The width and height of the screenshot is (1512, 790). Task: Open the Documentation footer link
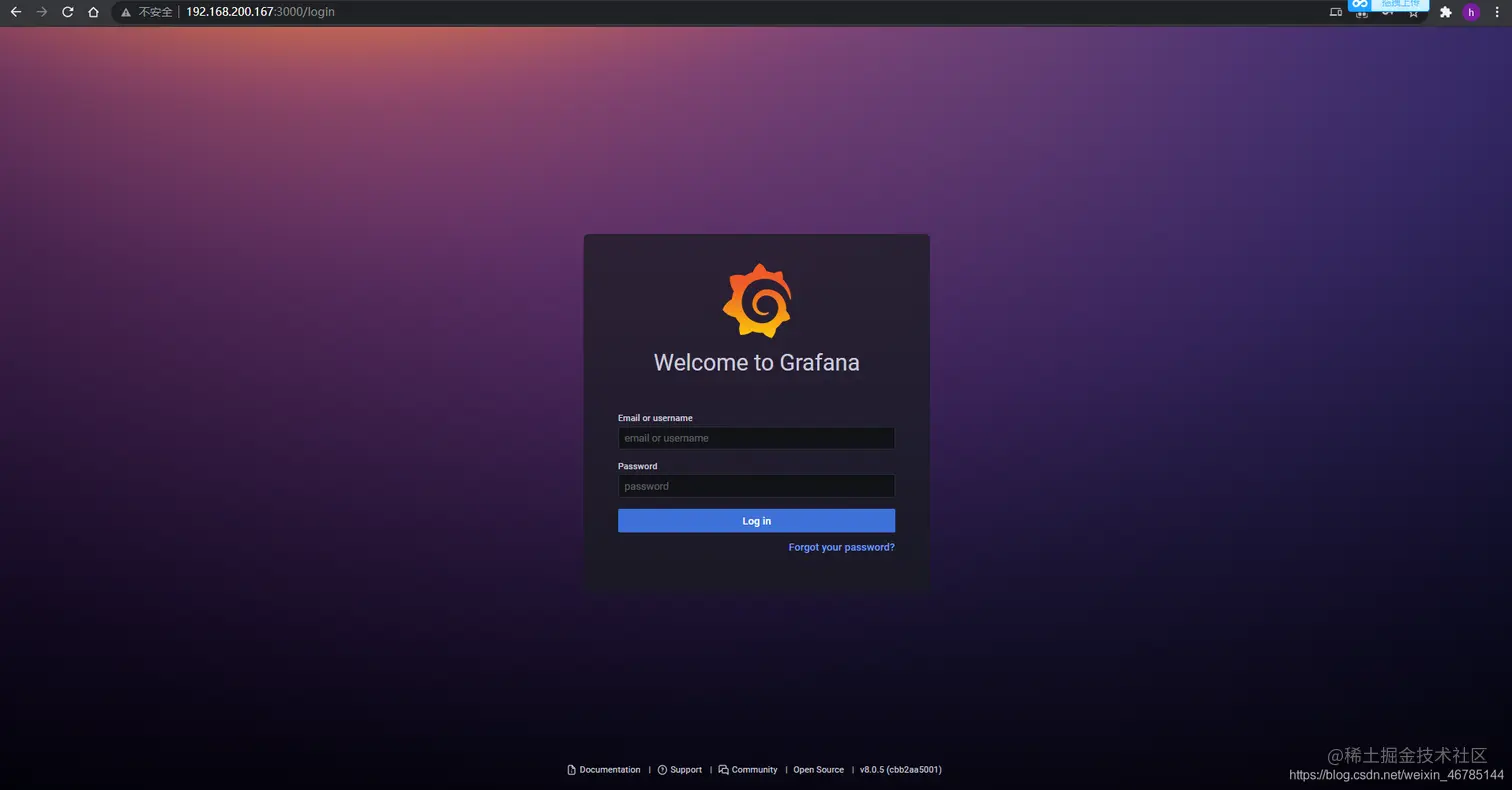pyautogui.click(x=610, y=770)
